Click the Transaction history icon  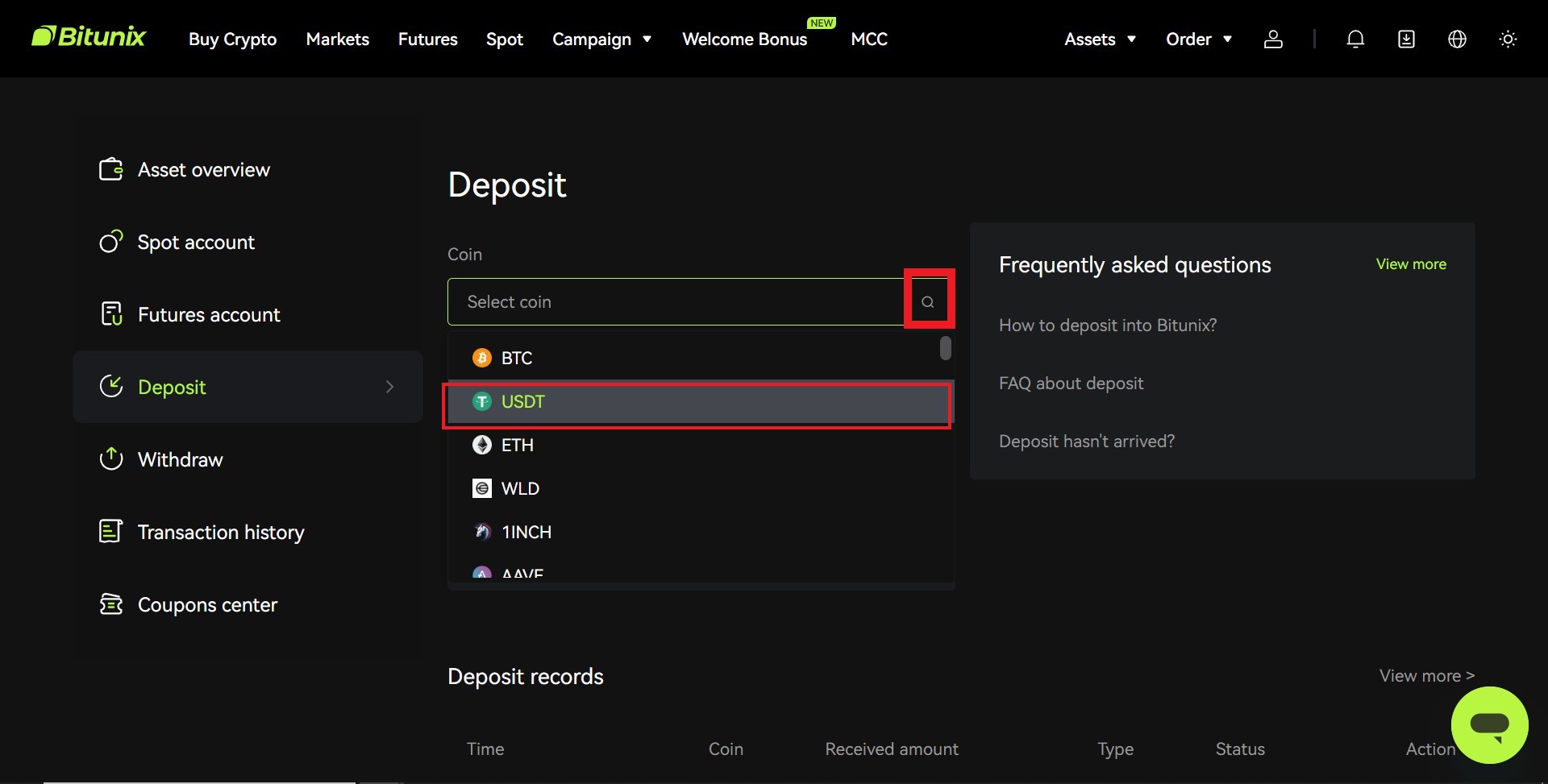pyautogui.click(x=111, y=532)
